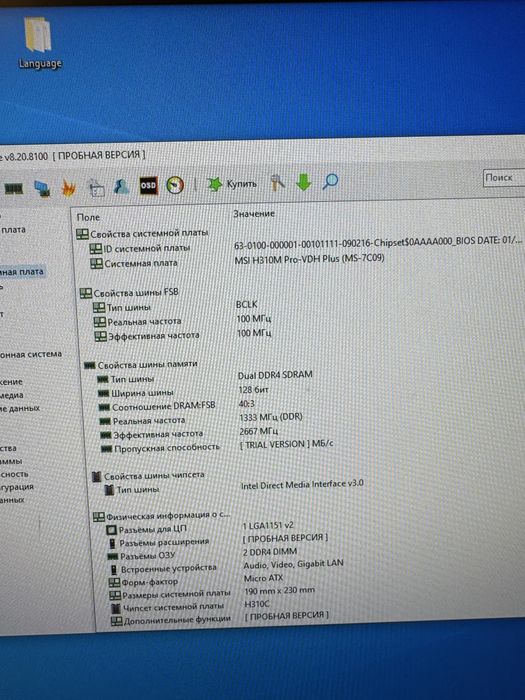Click value '1 LGA1151 v2'
This screenshot has width=525, height=700.
tap(268, 525)
